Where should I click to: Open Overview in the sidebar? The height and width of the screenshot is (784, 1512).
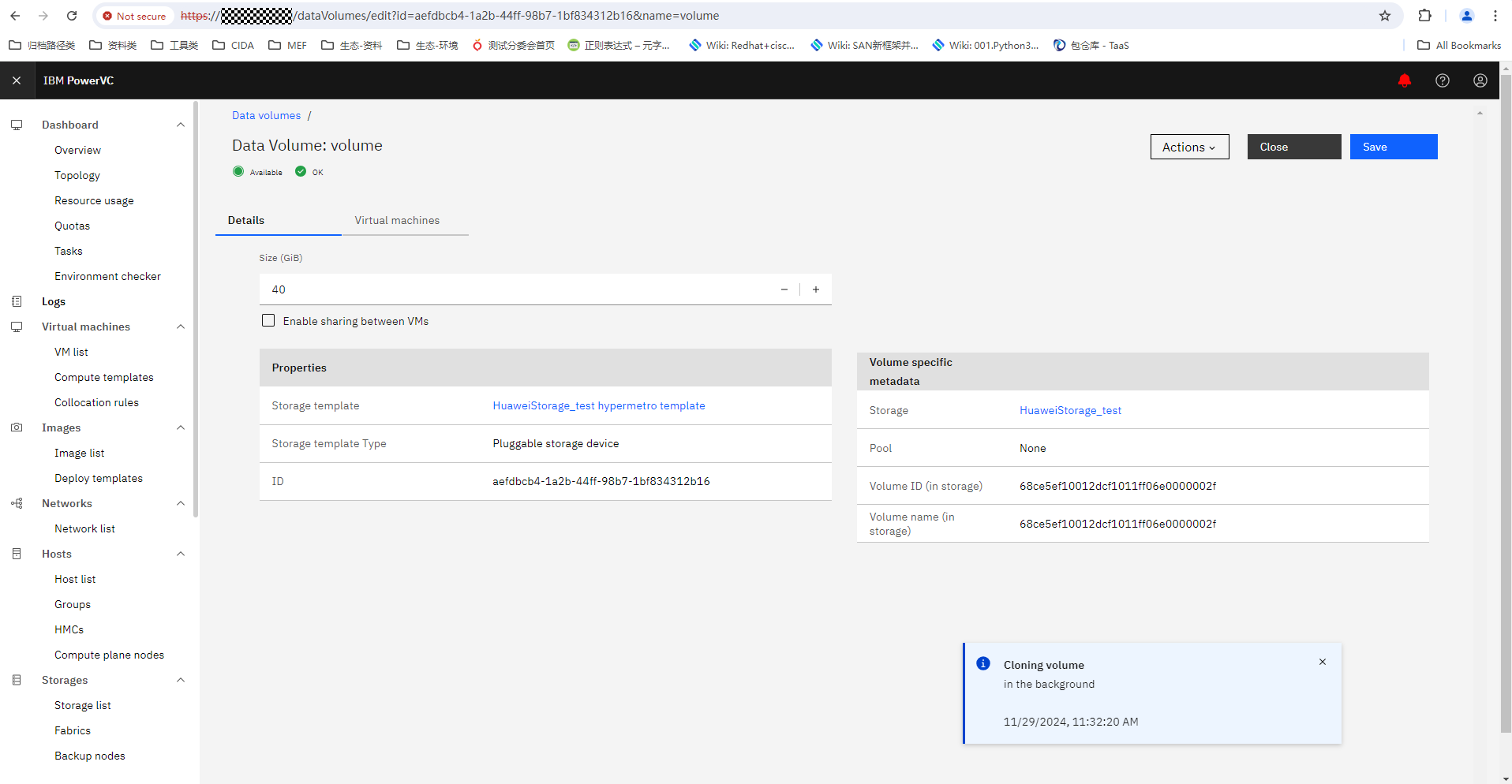tap(77, 150)
